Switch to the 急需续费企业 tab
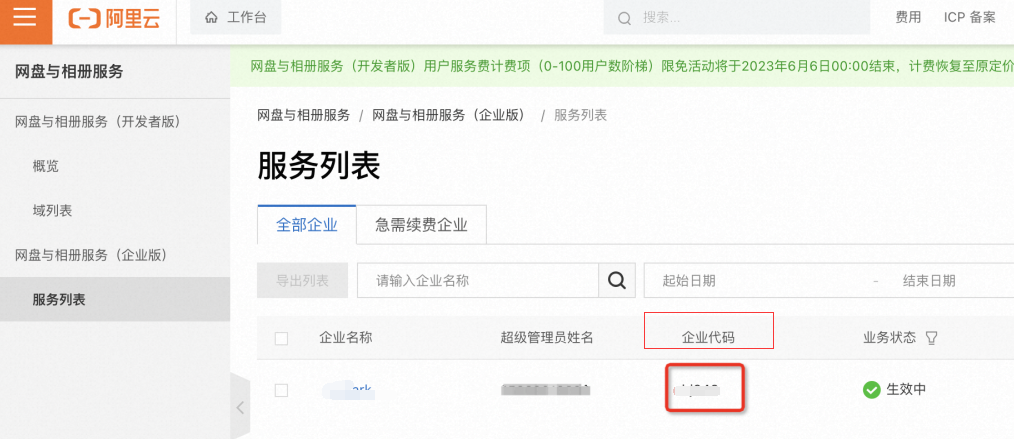 (421, 225)
